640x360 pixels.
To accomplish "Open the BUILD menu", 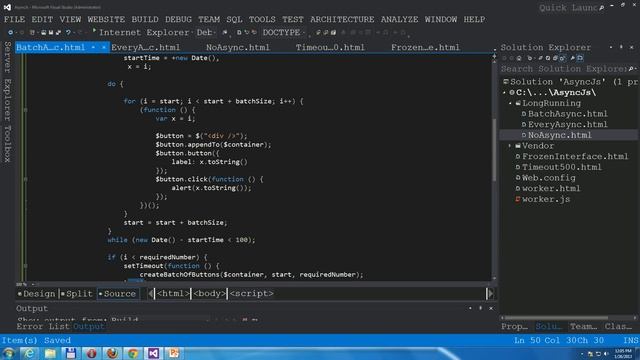I will 144,19.
